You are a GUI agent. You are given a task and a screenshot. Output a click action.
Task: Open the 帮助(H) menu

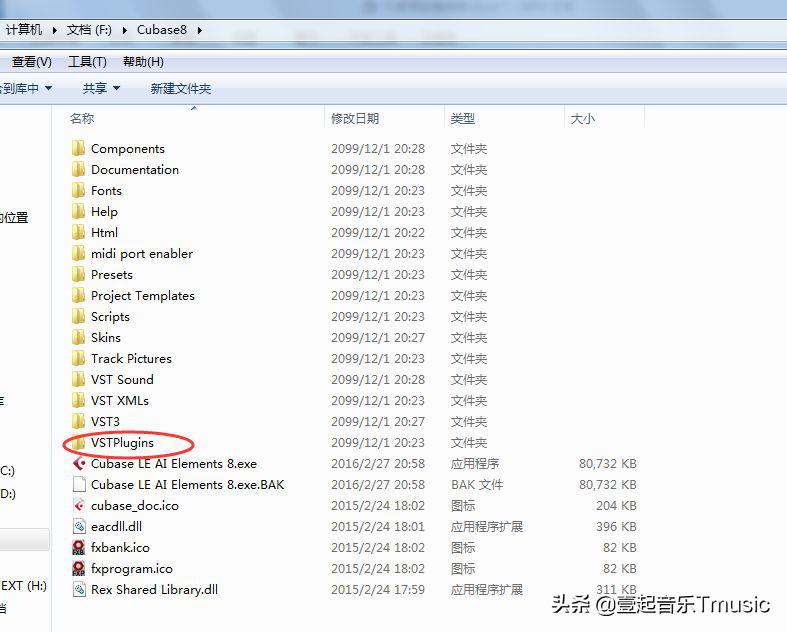coord(144,62)
